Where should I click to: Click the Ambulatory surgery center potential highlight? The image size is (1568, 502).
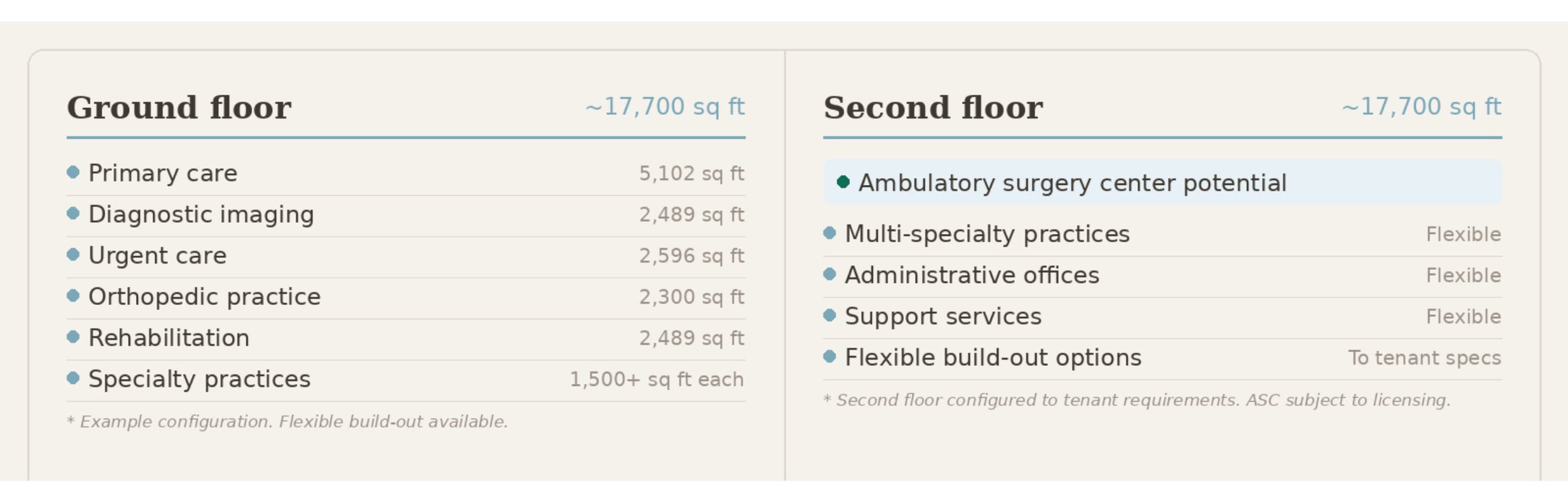pyautogui.click(x=1163, y=182)
